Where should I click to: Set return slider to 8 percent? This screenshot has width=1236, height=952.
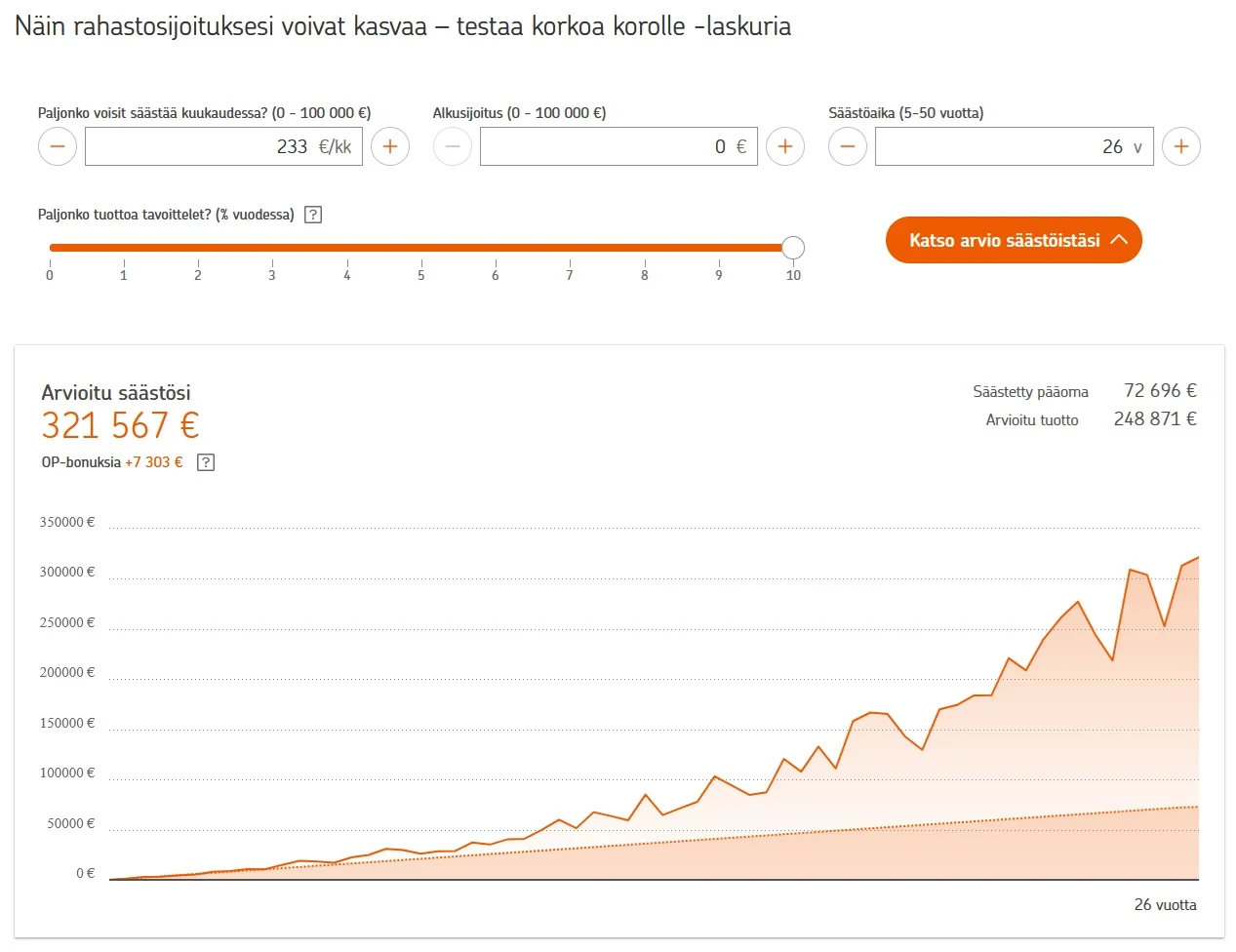[x=645, y=248]
